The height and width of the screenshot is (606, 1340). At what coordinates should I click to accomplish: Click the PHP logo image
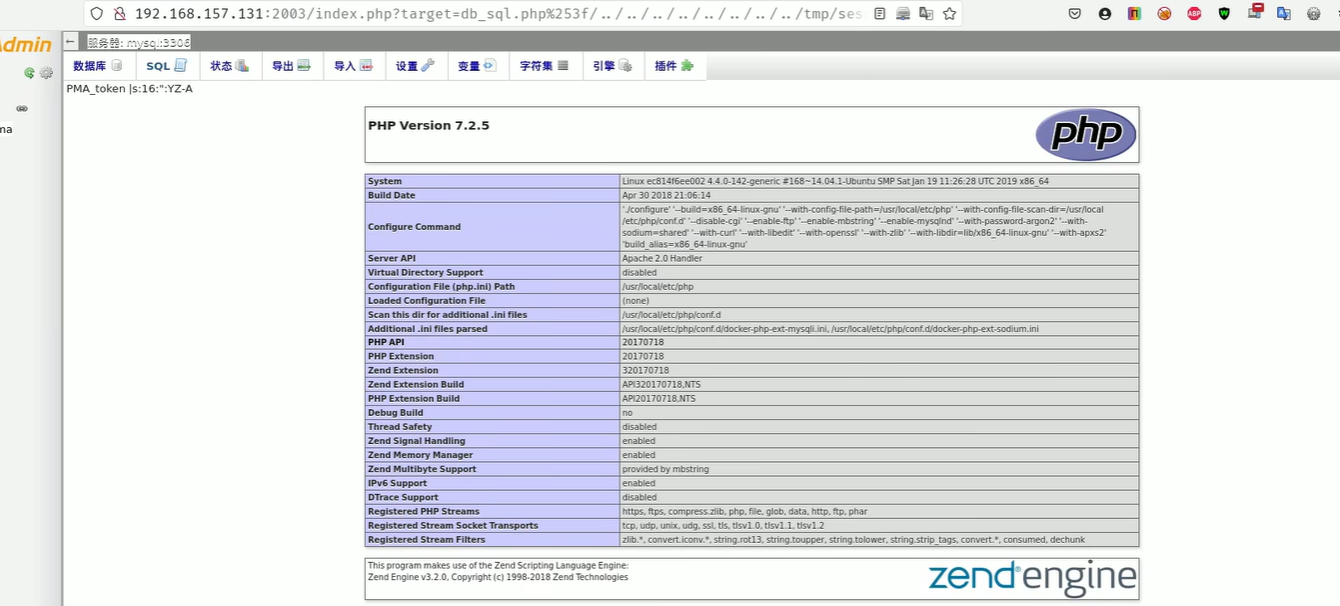[x=1085, y=135]
